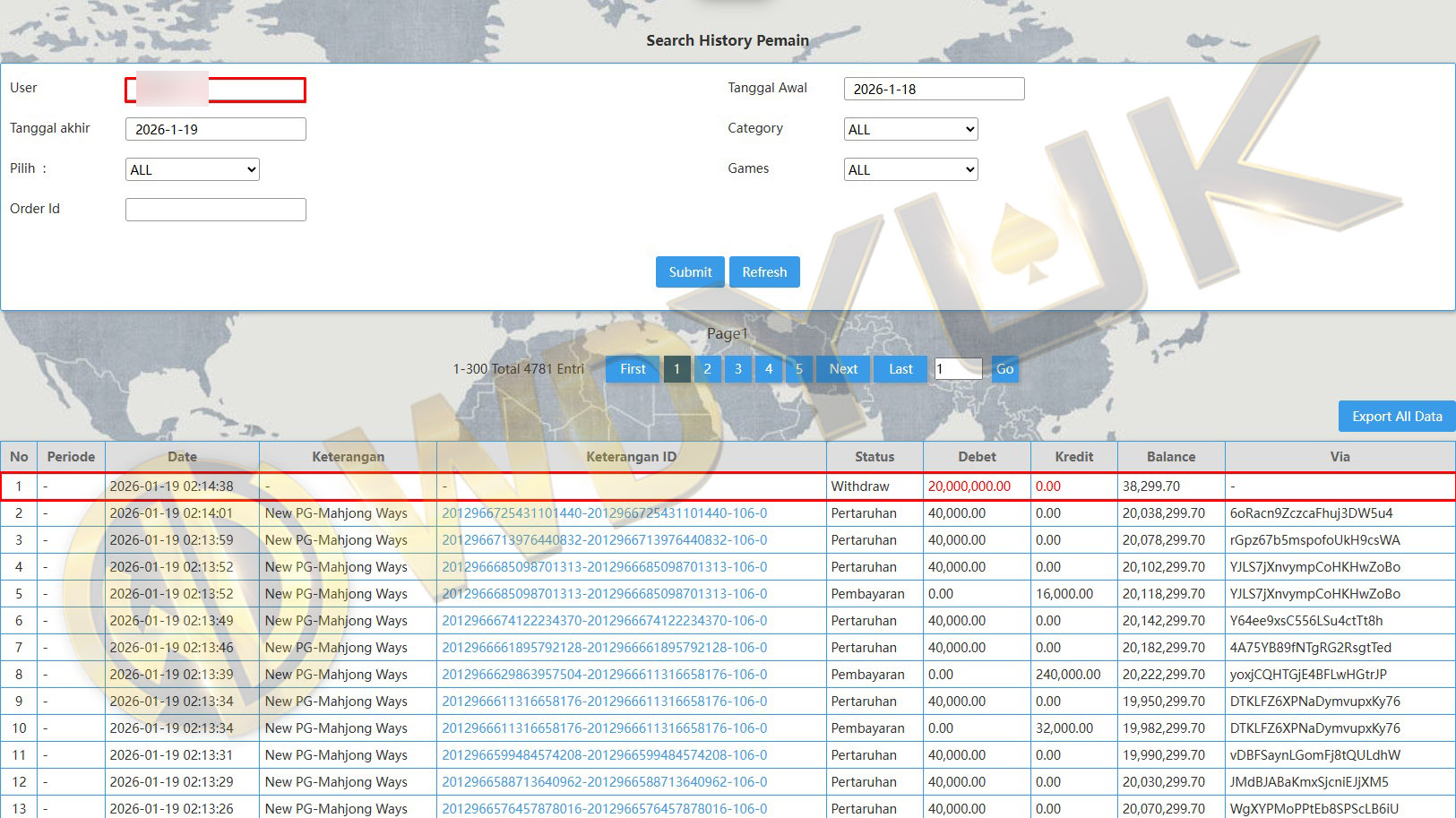
Task: Open Keterangan ID link in row 2
Action: 604,513
